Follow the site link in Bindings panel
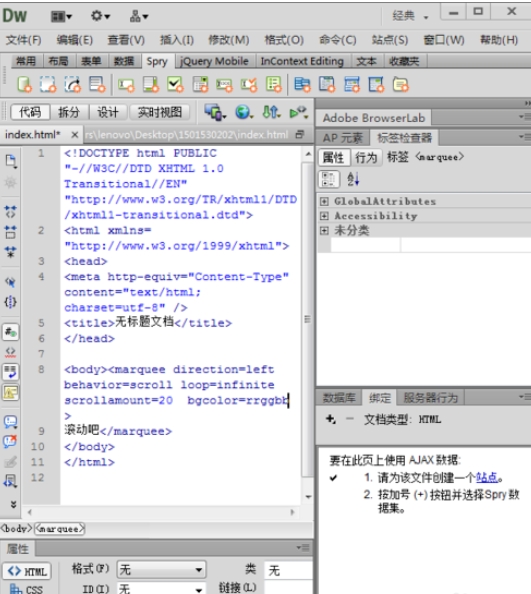This screenshot has height=594, width=531. (x=487, y=477)
